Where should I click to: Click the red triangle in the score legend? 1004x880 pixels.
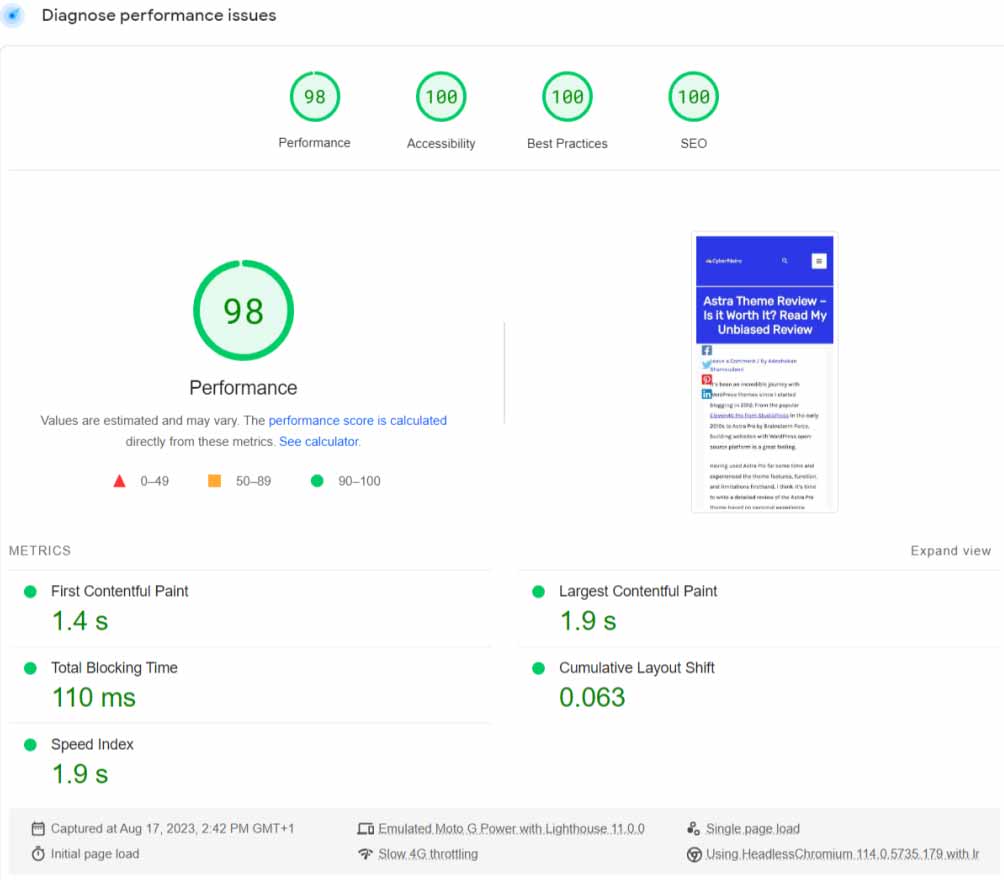[x=119, y=481]
